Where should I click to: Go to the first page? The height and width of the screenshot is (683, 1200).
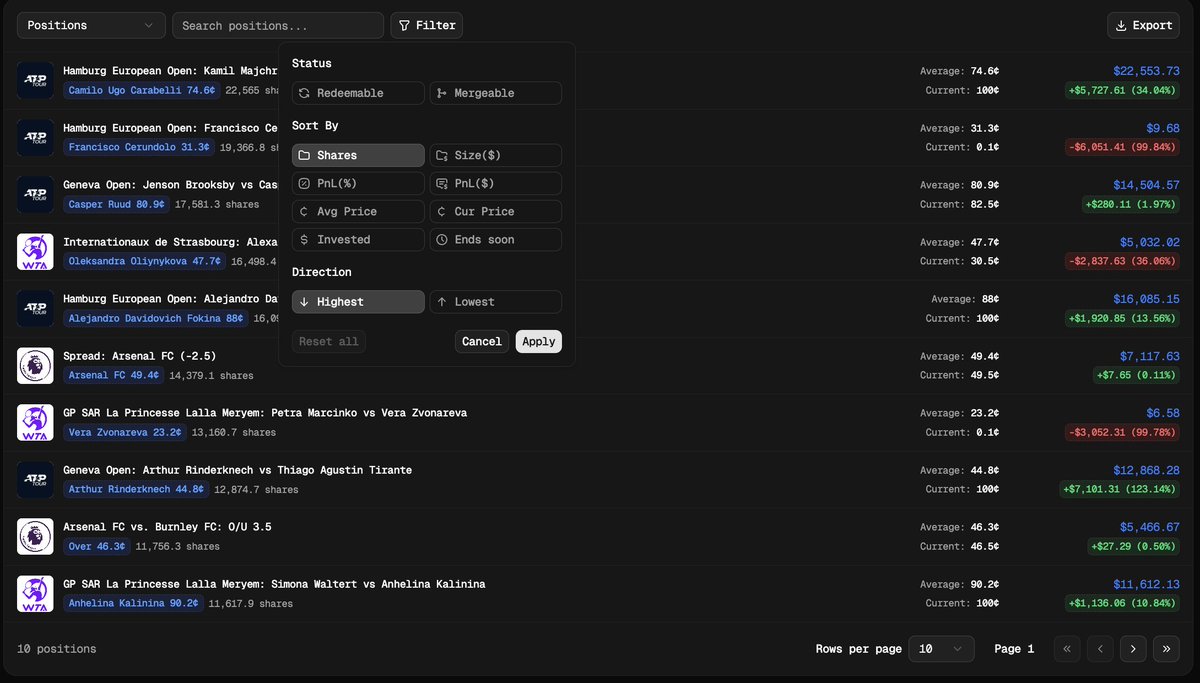[x=1067, y=649]
